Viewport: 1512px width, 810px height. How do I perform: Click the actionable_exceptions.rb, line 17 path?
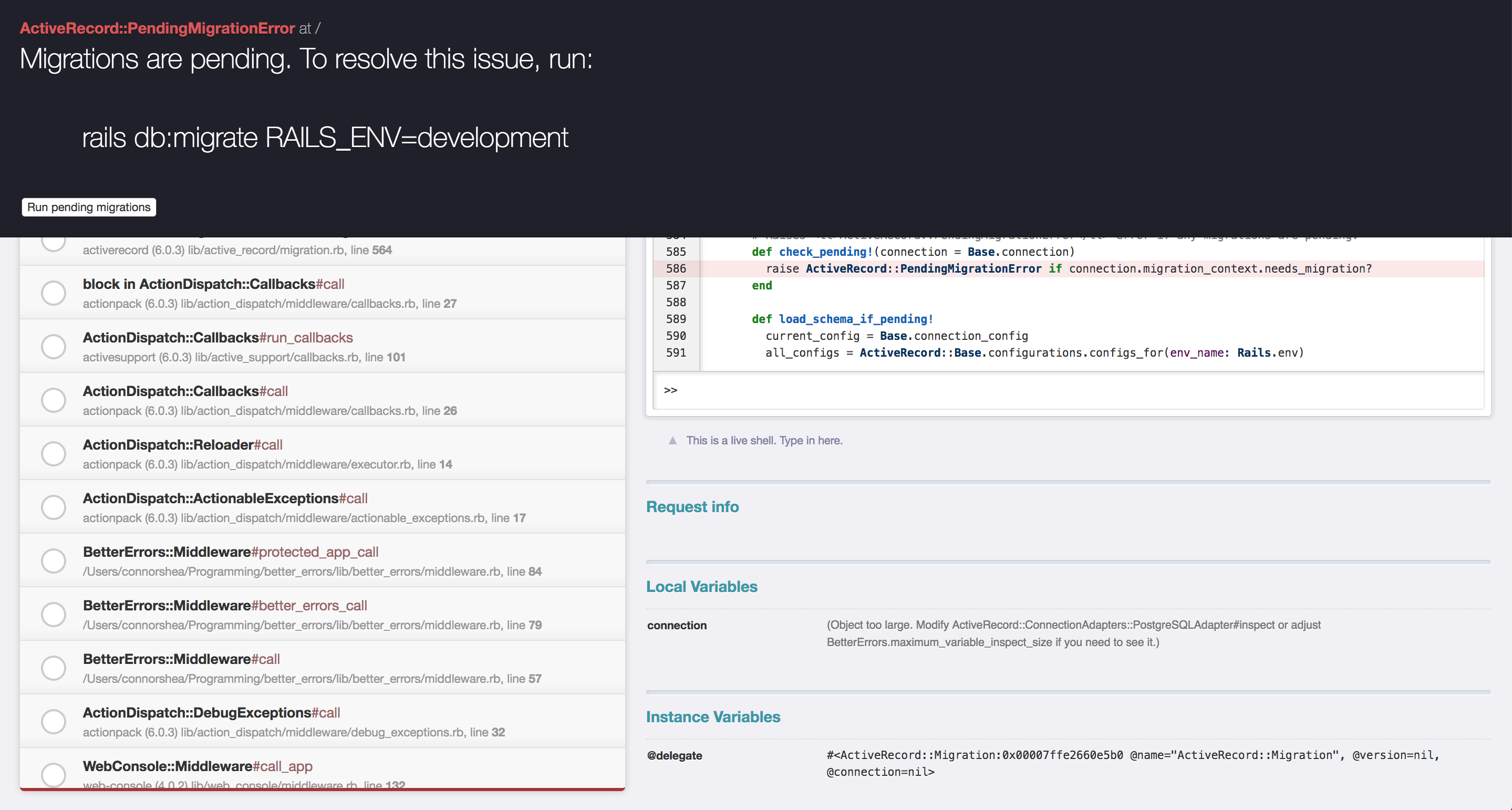click(x=304, y=518)
